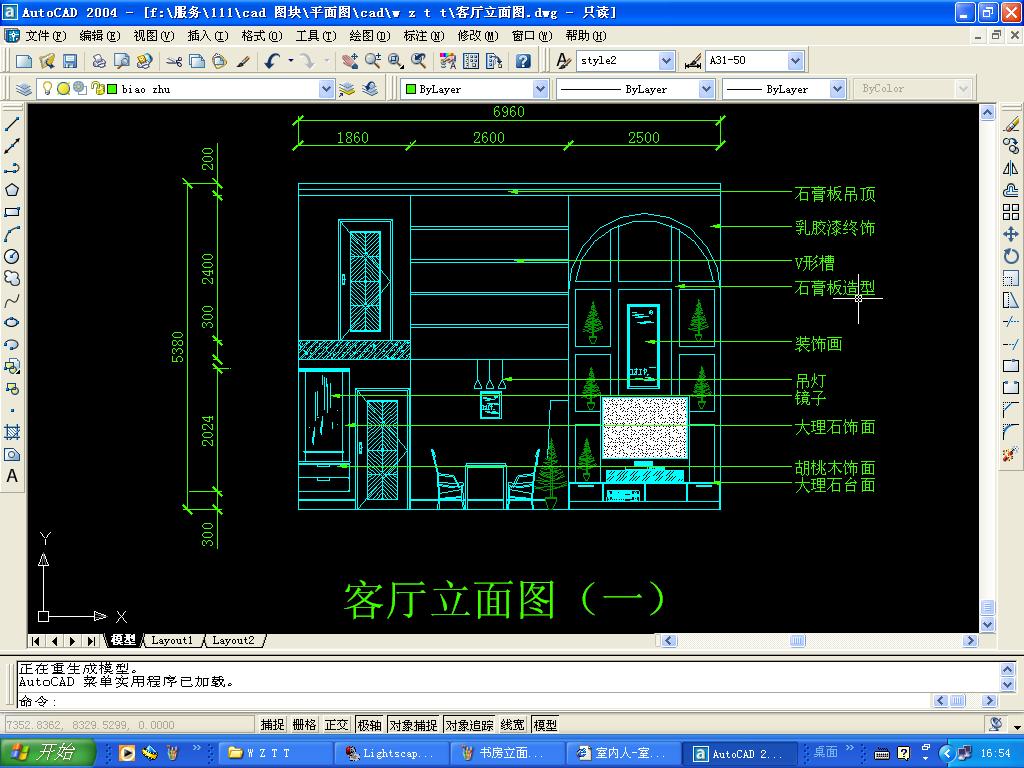The image size is (1024, 768).
Task: Click the Windows 开始 Start button
Action: [47, 753]
